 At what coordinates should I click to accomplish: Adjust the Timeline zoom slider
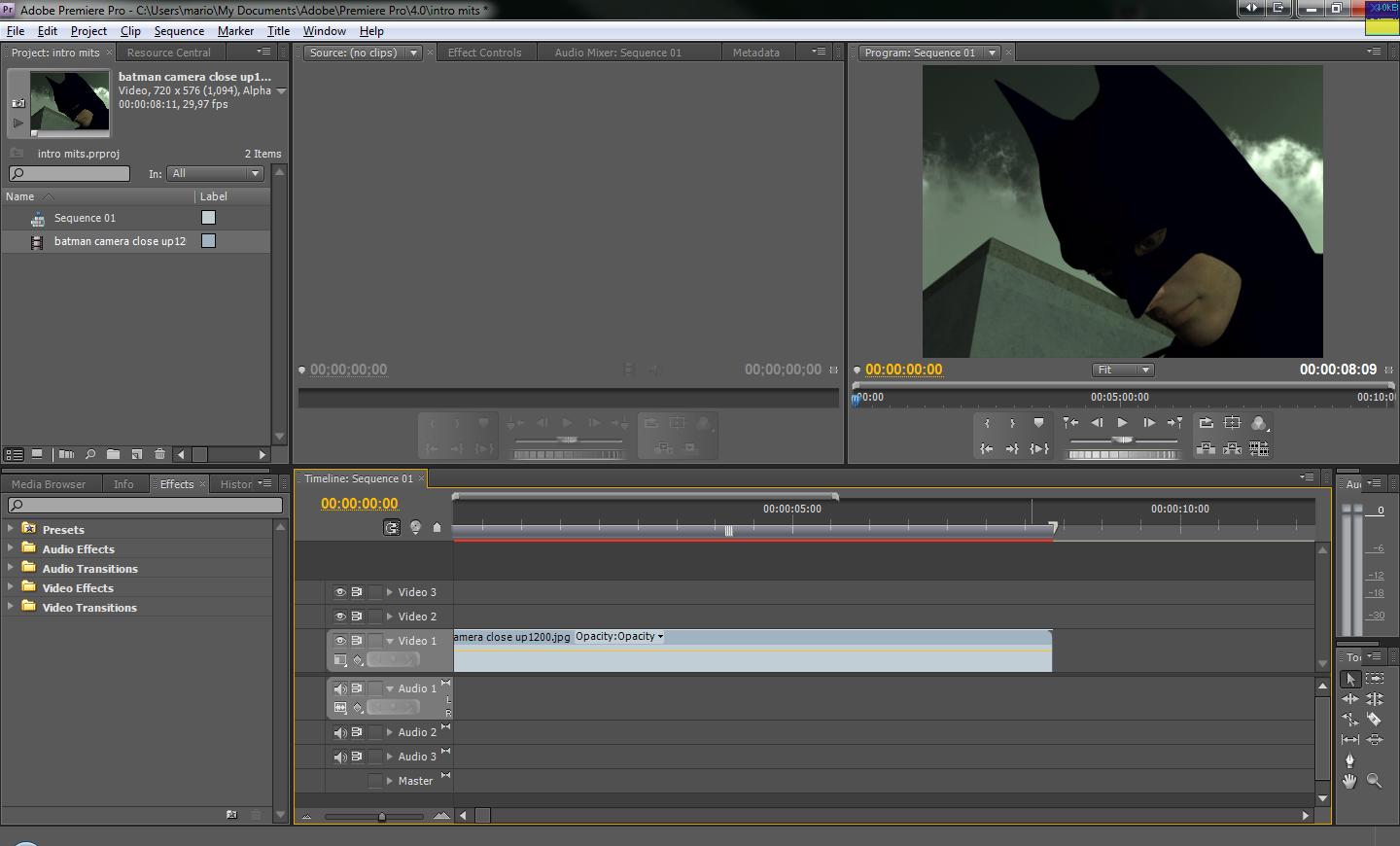(381, 817)
